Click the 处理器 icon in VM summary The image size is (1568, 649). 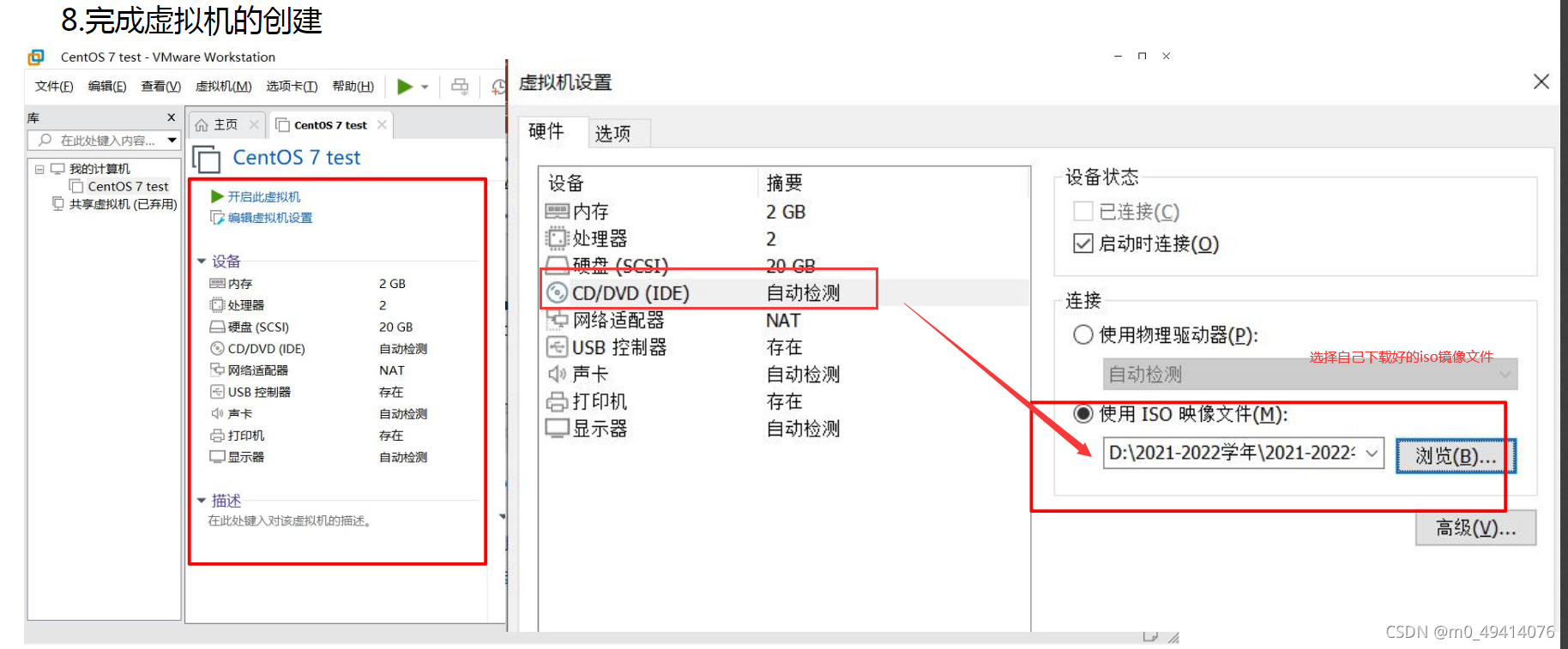217,305
